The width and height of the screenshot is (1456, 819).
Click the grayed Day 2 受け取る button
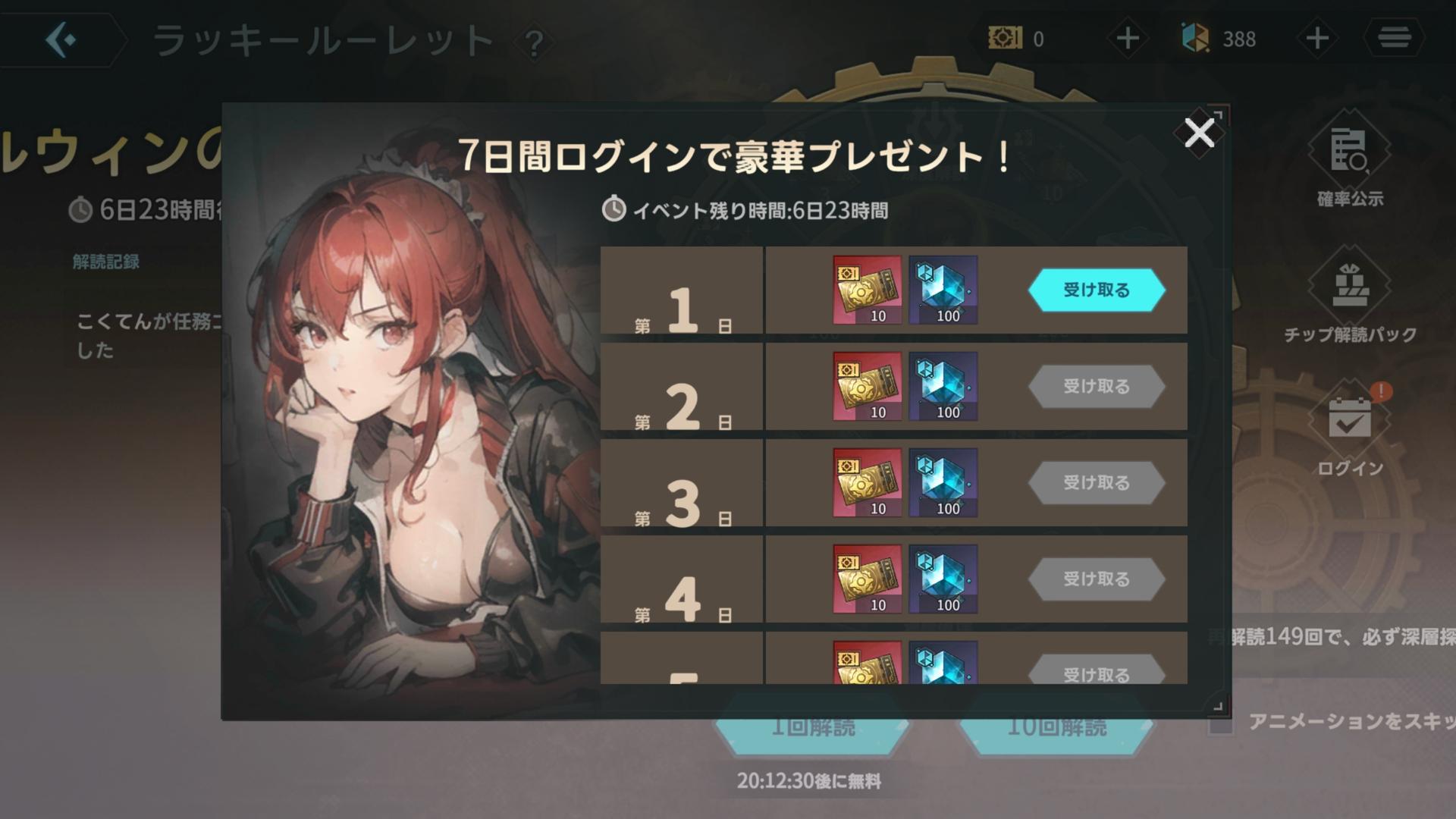click(1097, 386)
